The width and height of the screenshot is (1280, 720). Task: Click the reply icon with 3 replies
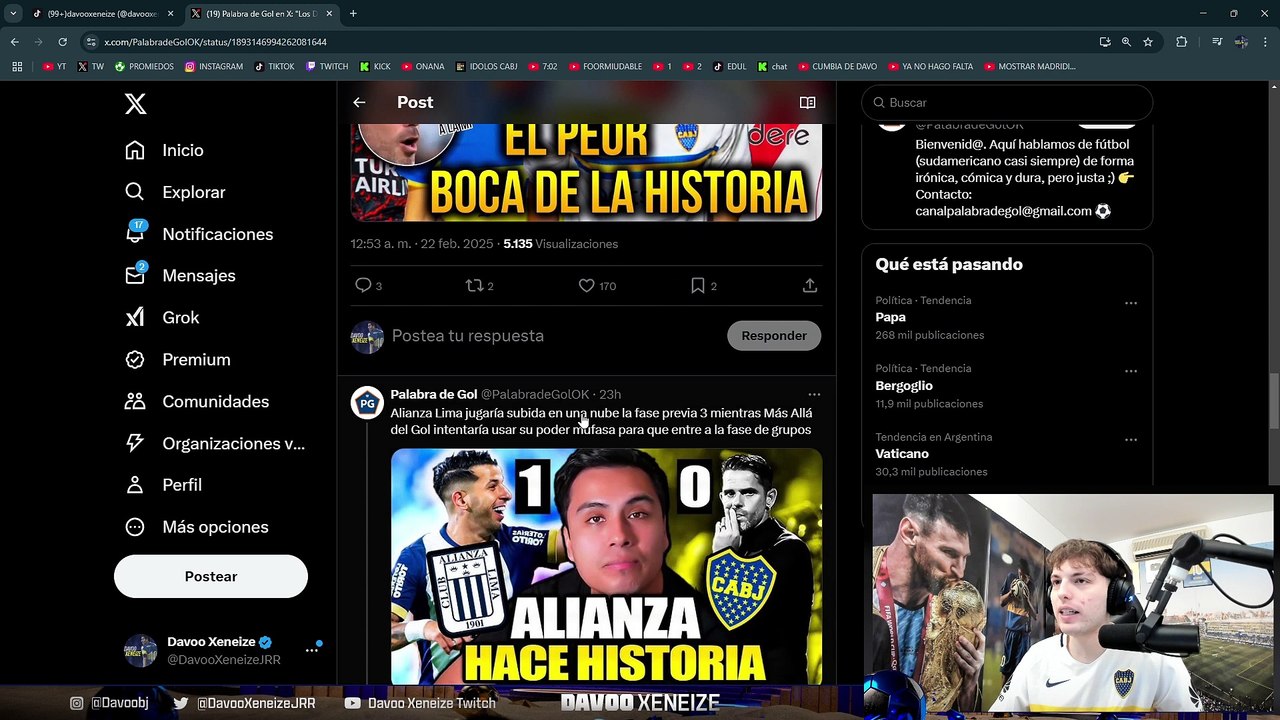pos(364,286)
